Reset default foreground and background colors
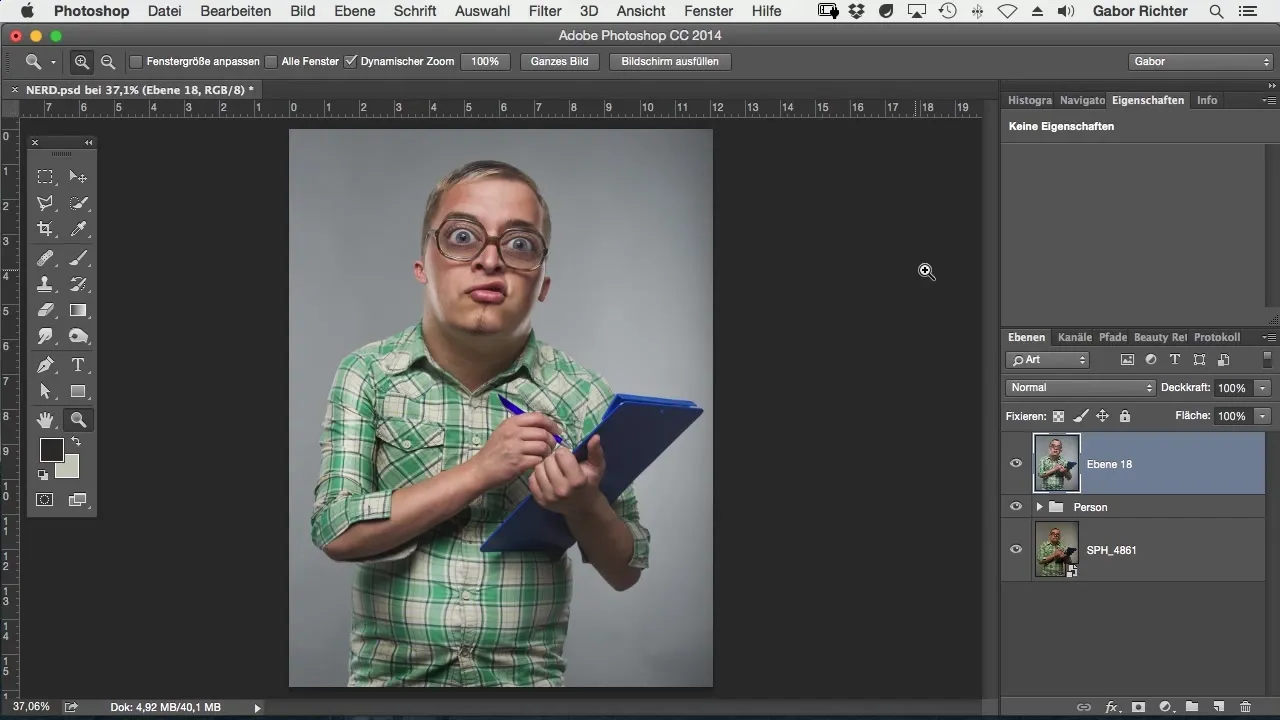Image resolution: width=1280 pixels, height=720 pixels. point(43,475)
